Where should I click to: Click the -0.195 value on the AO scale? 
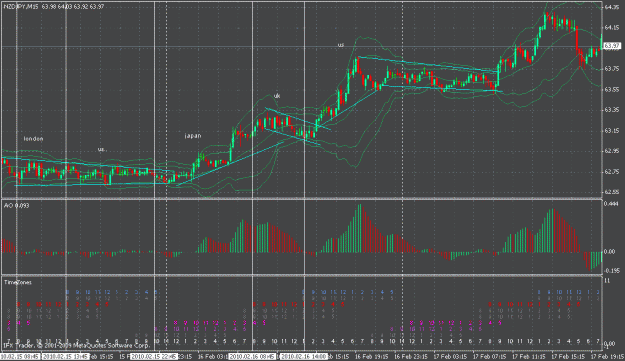click(612, 271)
